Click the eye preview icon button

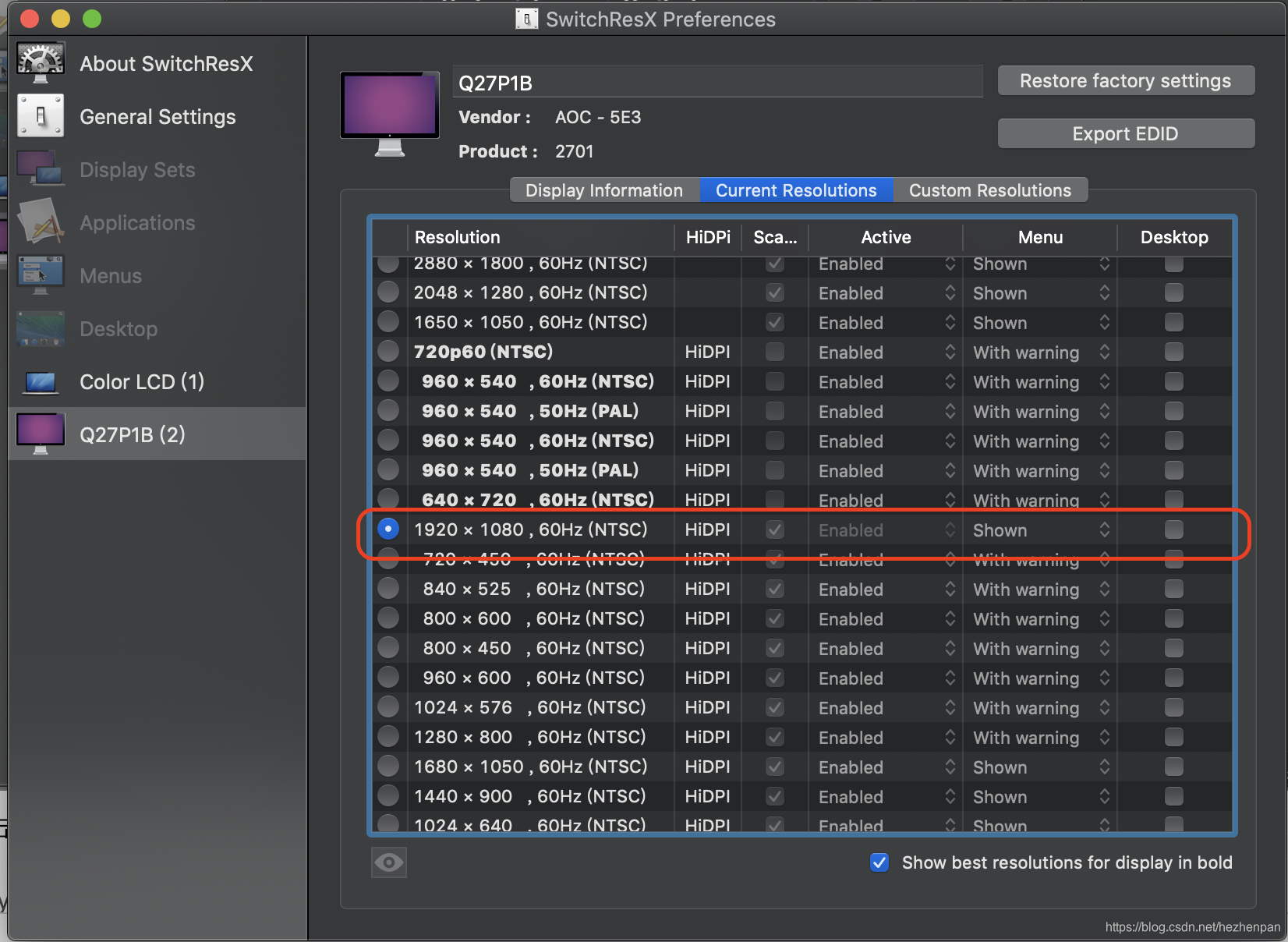(389, 862)
